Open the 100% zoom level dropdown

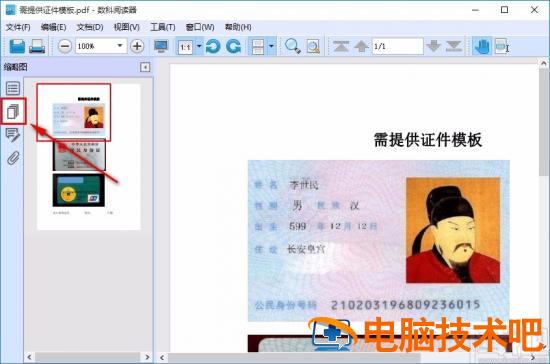click(x=120, y=46)
